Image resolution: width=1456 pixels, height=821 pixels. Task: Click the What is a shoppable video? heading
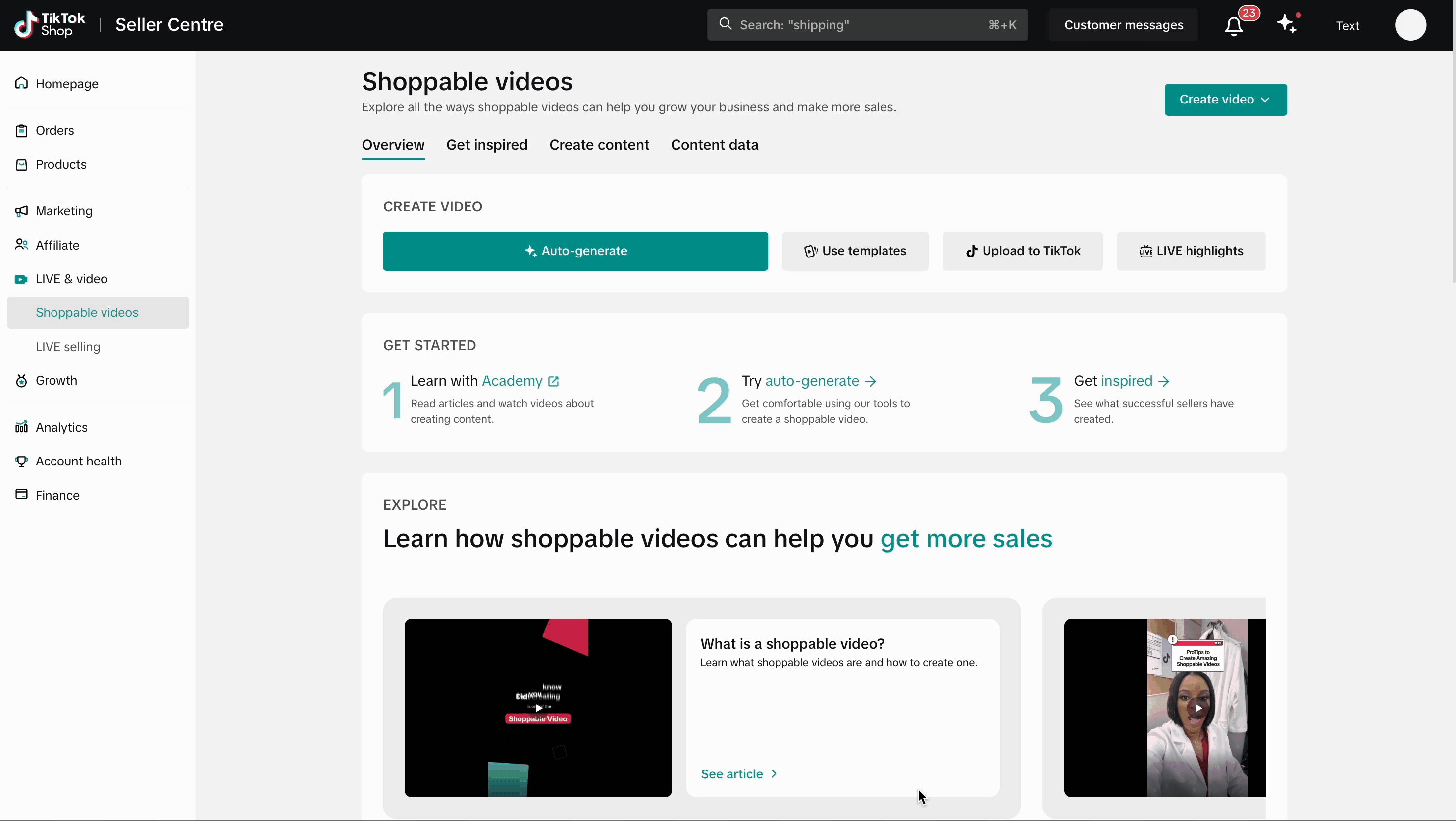pyautogui.click(x=792, y=644)
